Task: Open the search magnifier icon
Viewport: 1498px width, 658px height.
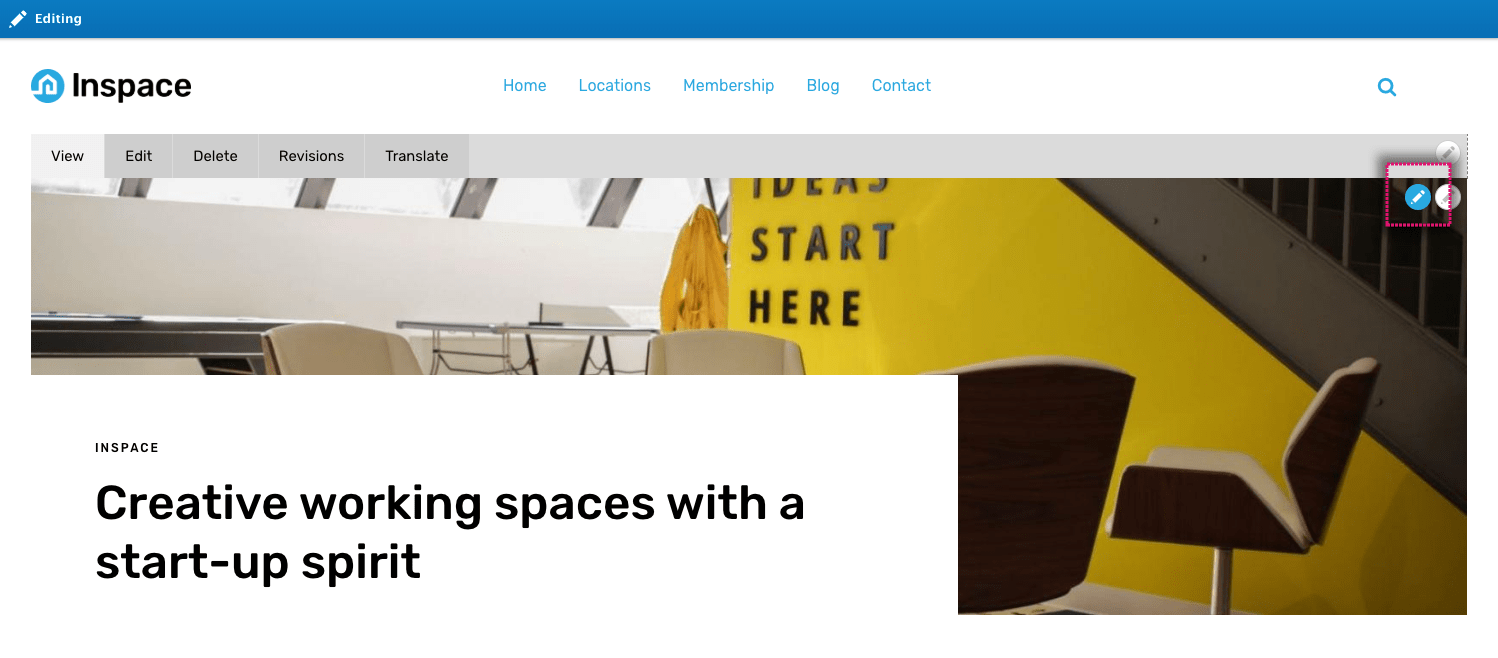Action: [1387, 87]
